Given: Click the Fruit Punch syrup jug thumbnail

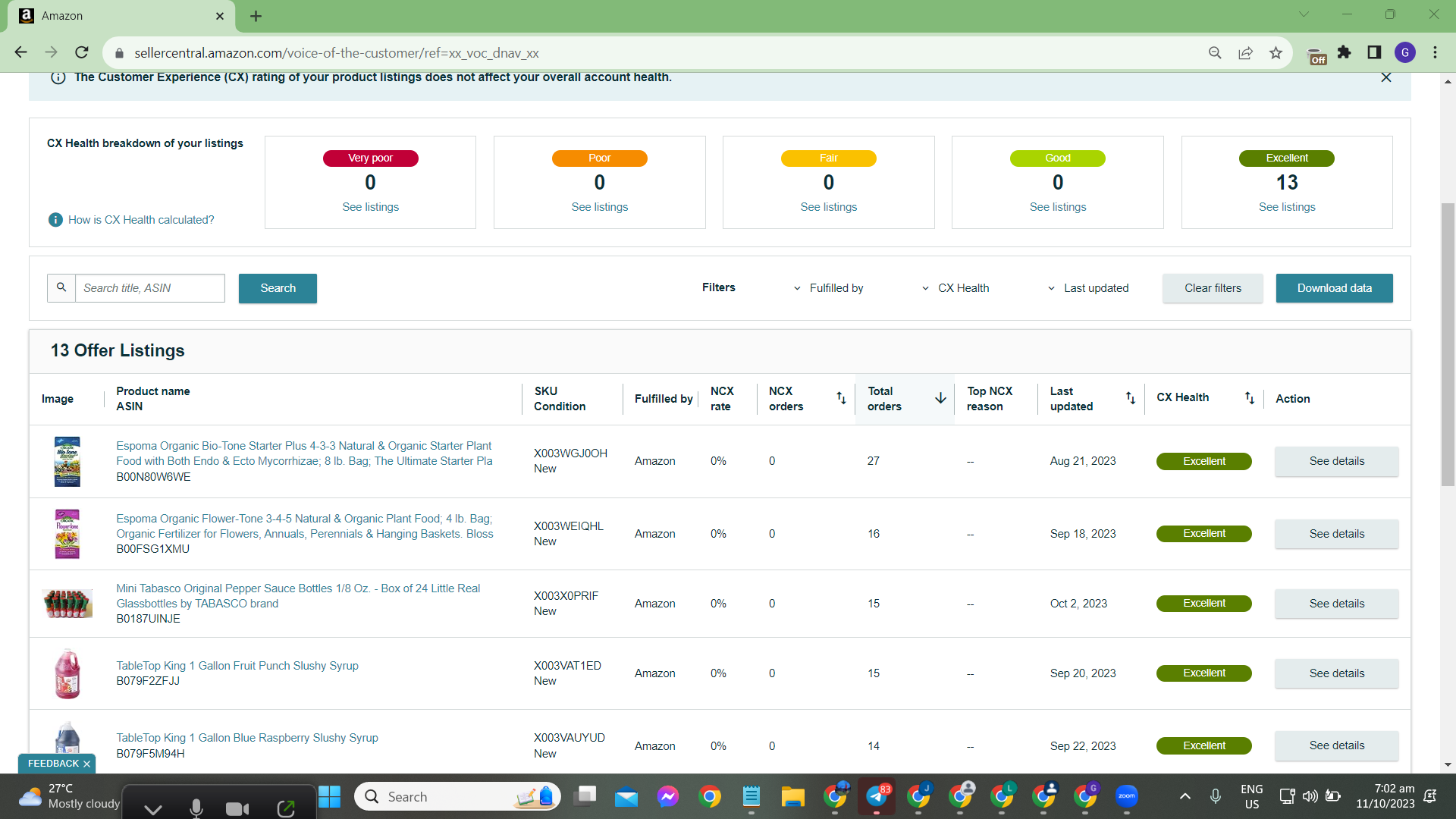Looking at the screenshot, I should pyautogui.click(x=67, y=673).
